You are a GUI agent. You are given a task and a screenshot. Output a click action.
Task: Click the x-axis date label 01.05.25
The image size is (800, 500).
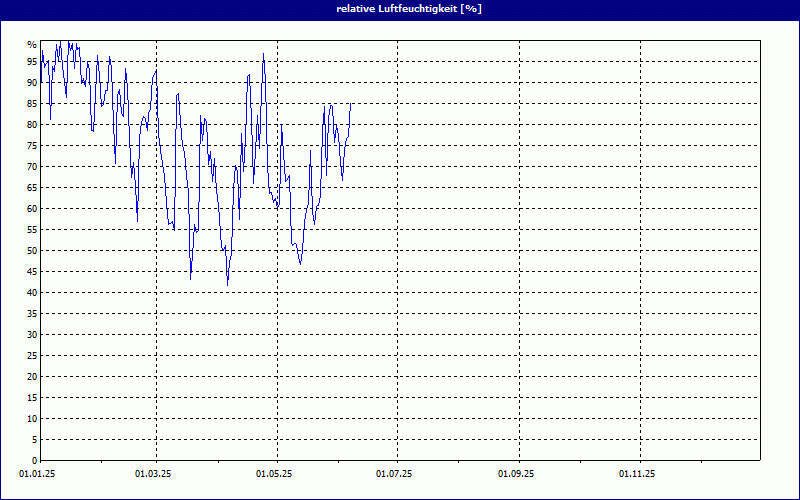coord(274,474)
